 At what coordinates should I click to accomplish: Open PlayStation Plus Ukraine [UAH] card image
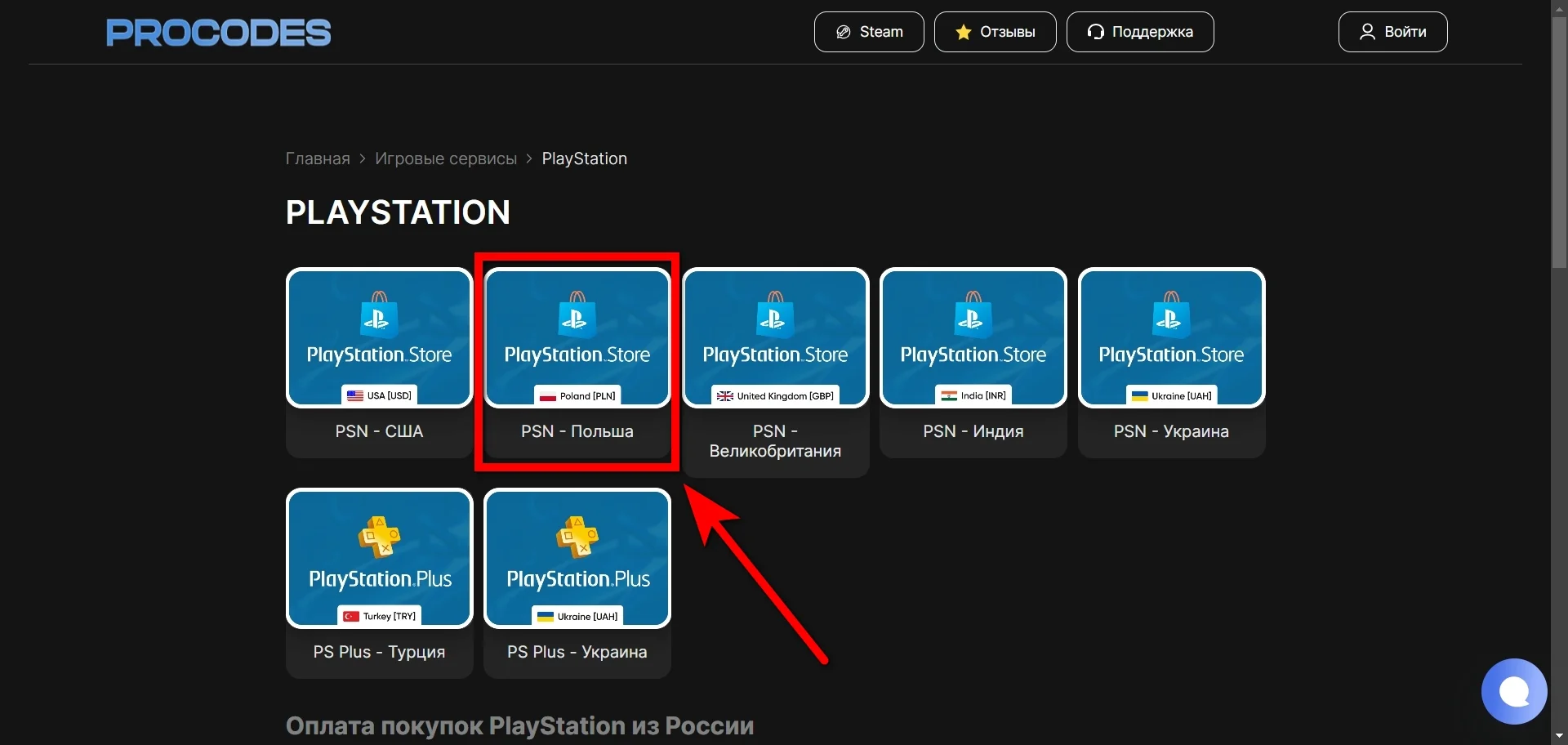pyautogui.click(x=577, y=558)
